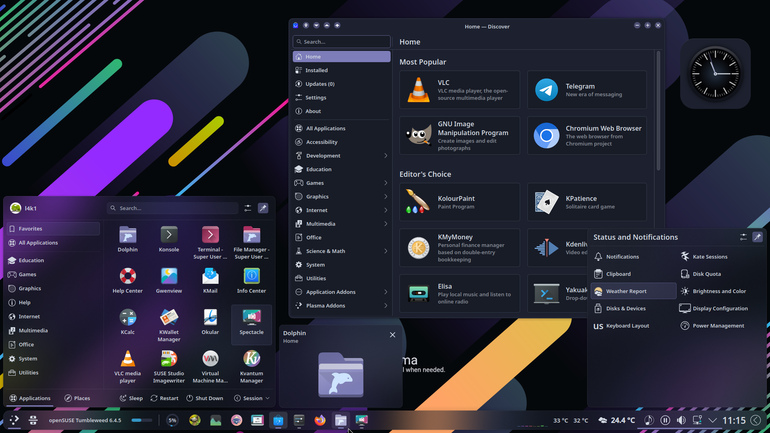Open Weather Report in Status panel
Viewport: 770px width, 433px height.
[x=633, y=291]
